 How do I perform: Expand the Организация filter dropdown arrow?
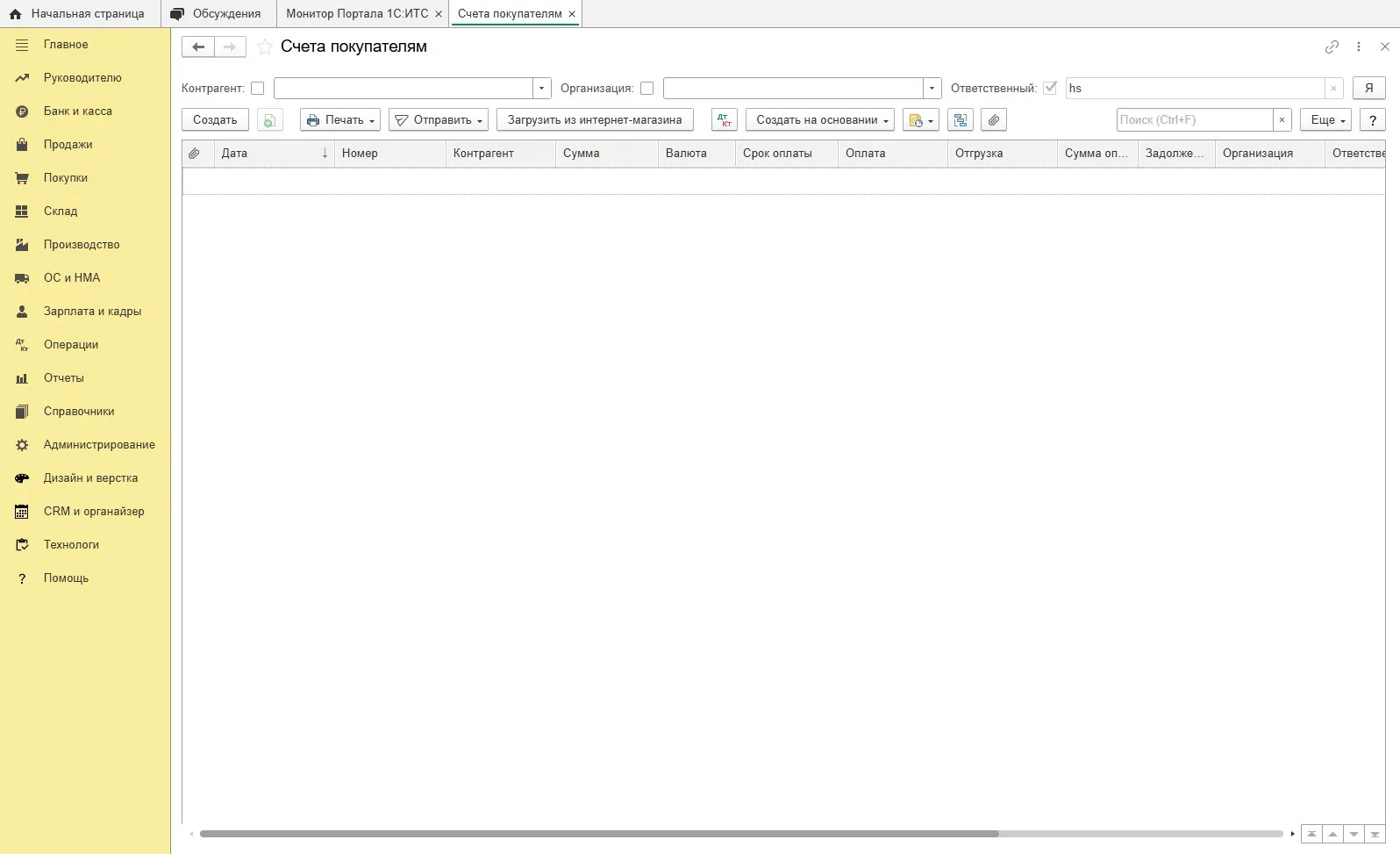coord(932,89)
